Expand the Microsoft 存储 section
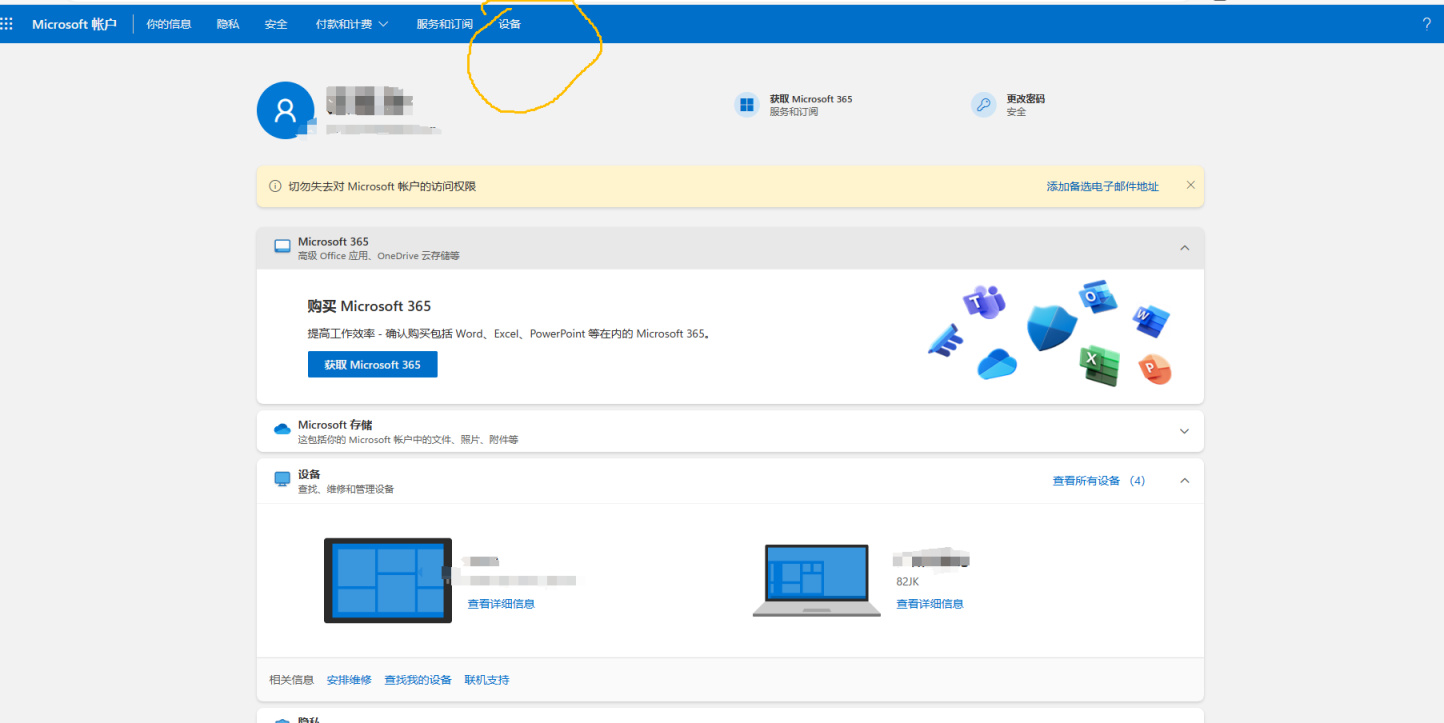Image resolution: width=1444 pixels, height=723 pixels. pos(1184,432)
